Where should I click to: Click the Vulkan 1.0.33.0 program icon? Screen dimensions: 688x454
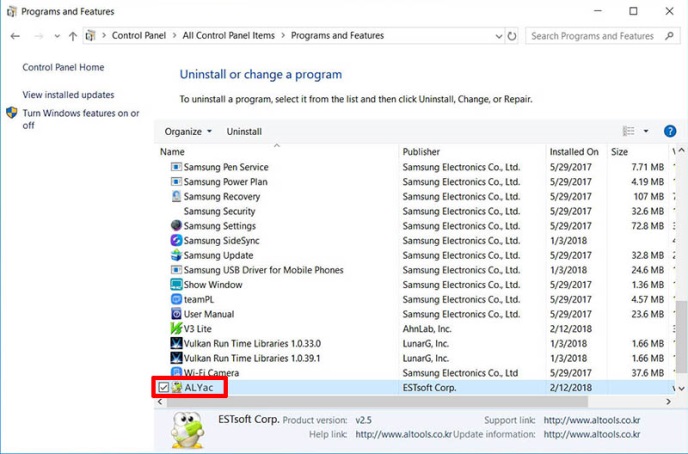176,343
